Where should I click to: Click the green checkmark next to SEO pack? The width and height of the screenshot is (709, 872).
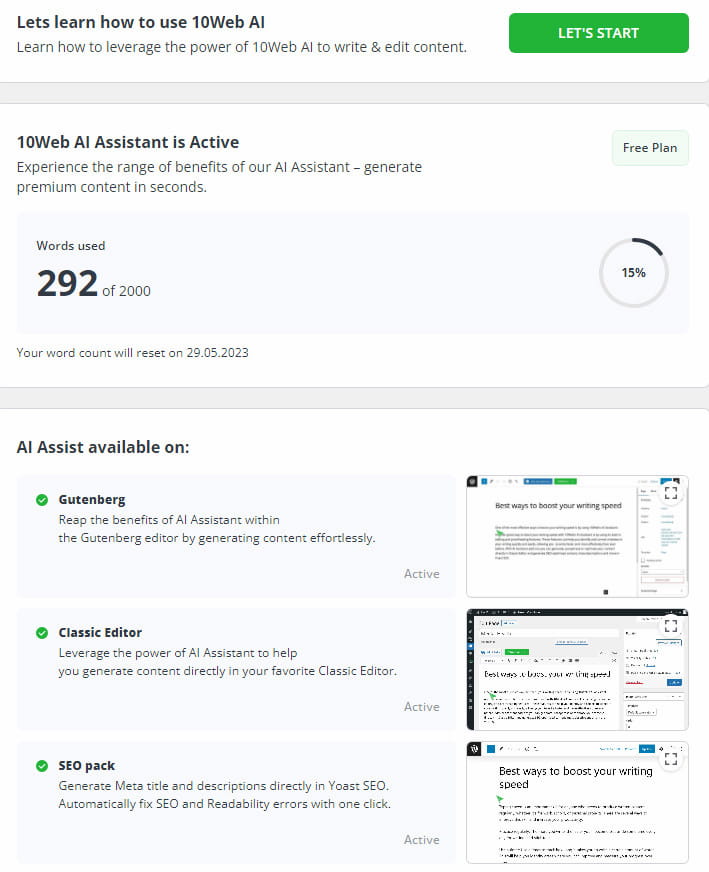tap(42, 766)
